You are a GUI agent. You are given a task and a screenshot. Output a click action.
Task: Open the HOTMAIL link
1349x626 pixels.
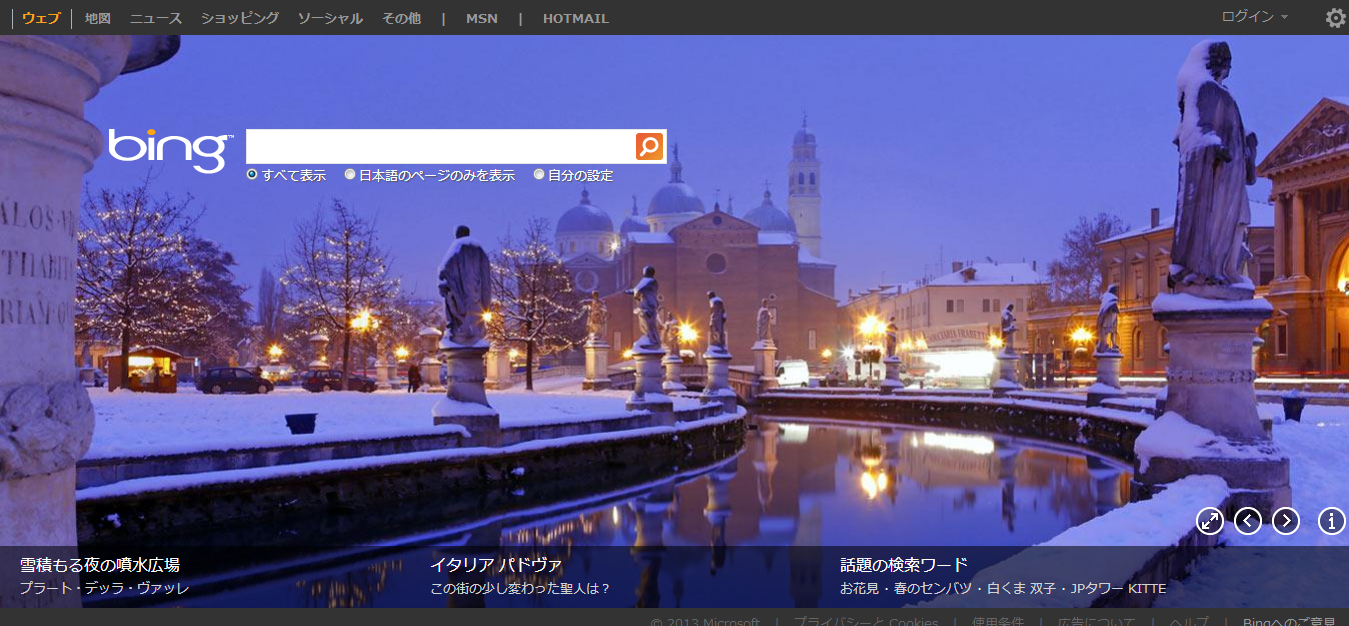575,18
